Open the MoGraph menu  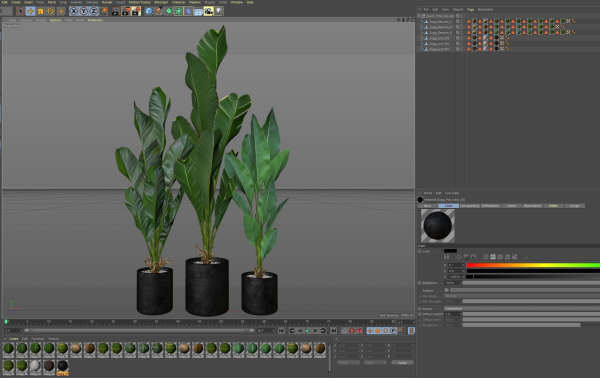pos(161,2)
